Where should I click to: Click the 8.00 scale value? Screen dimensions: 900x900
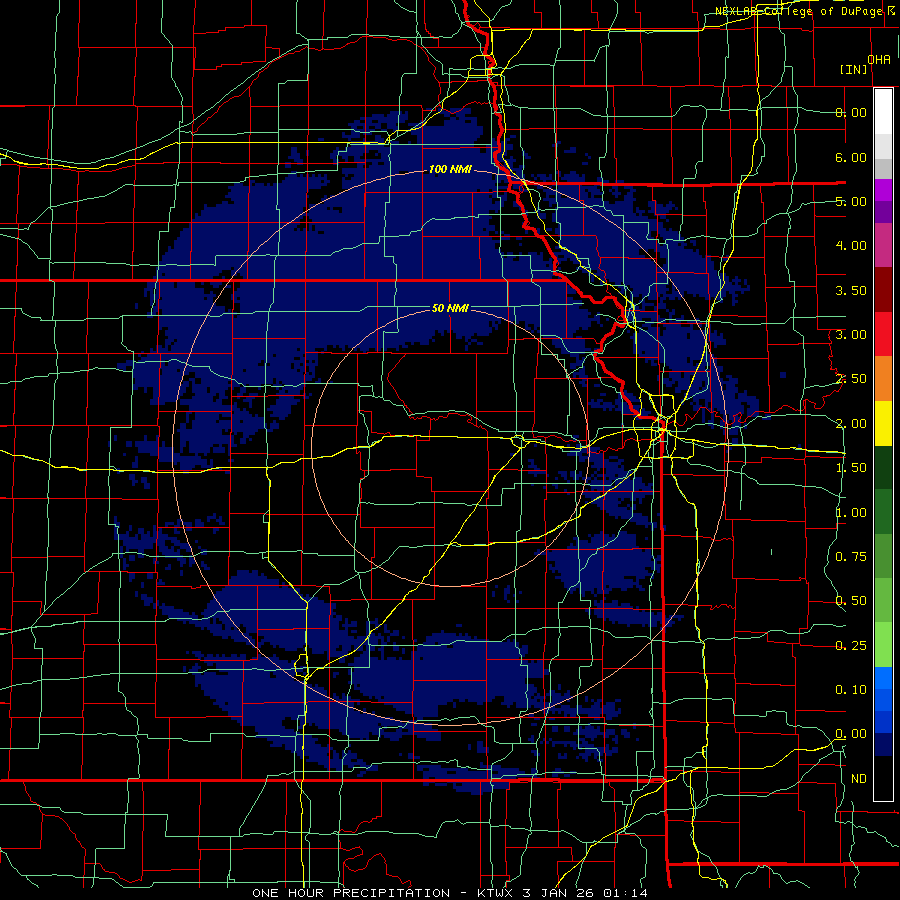pyautogui.click(x=851, y=112)
